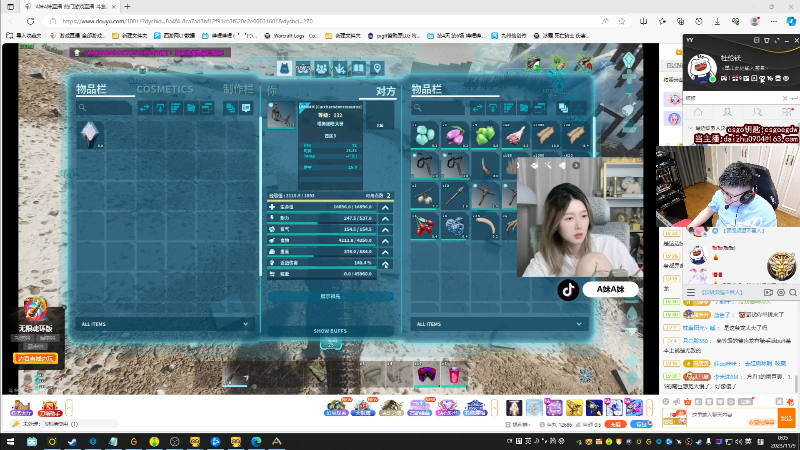The image size is (800, 450).
Task: Expand right ALL ITEMS filter dropdown
Action: [x=499, y=324]
